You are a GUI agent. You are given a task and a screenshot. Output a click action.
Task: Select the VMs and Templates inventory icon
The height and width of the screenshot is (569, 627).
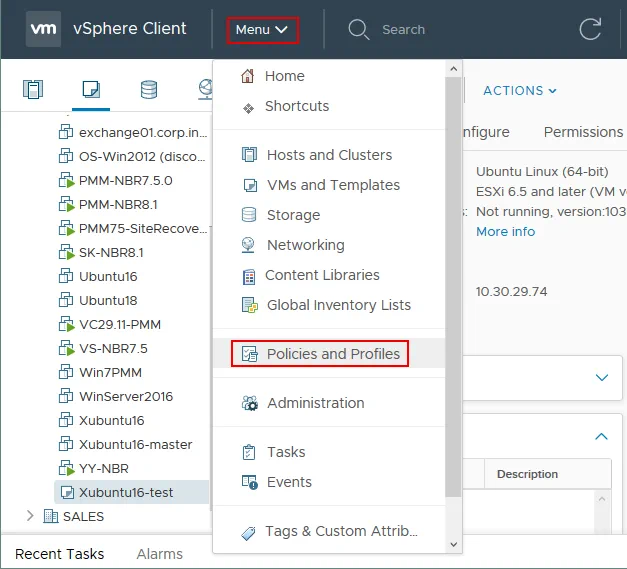pos(91,90)
